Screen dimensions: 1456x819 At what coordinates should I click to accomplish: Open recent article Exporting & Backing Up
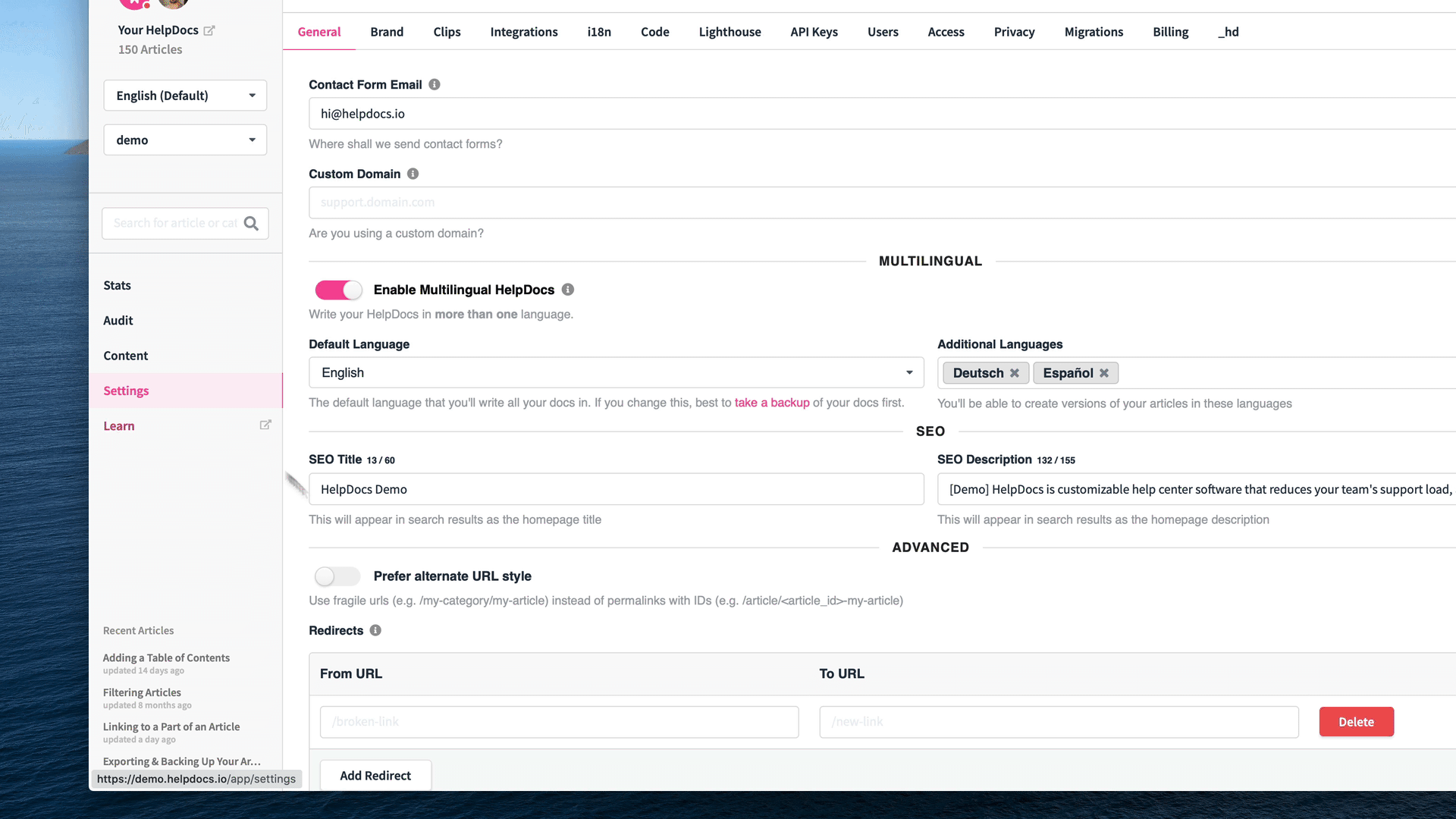(x=182, y=762)
